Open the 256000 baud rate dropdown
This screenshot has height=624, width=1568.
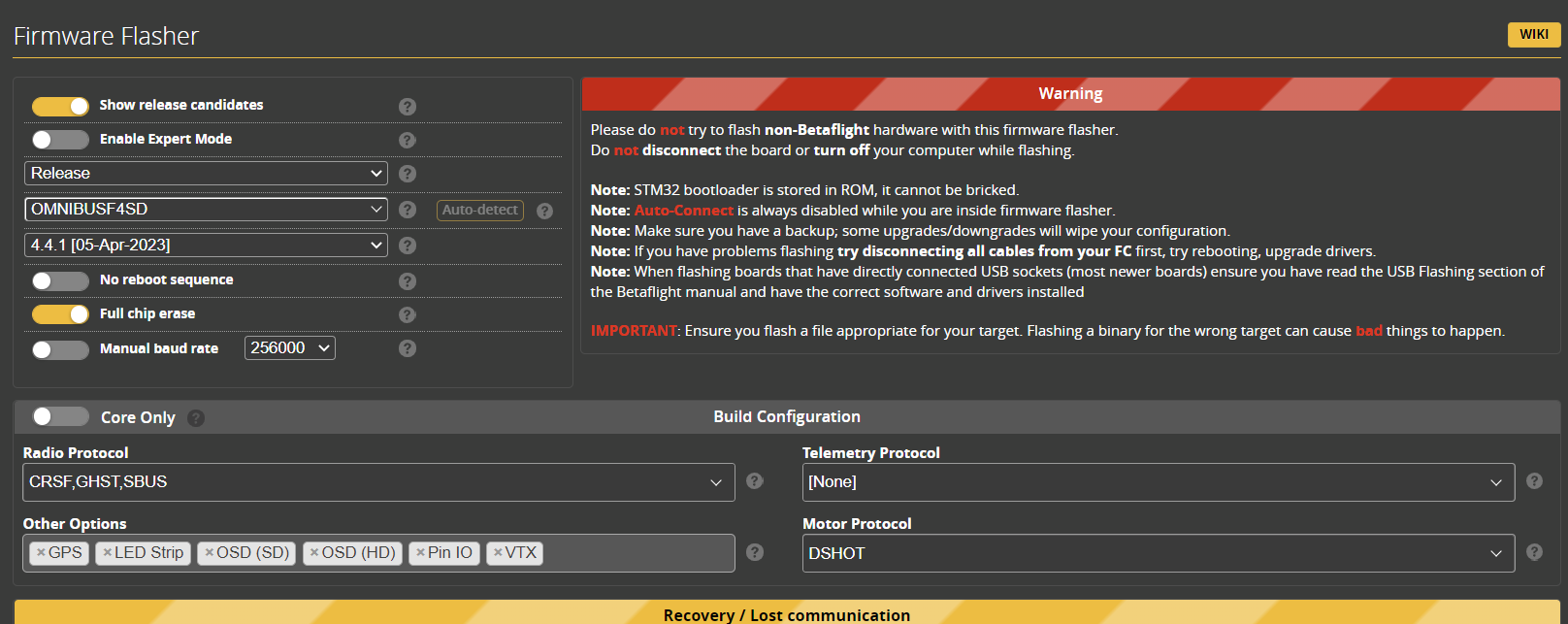(x=290, y=348)
